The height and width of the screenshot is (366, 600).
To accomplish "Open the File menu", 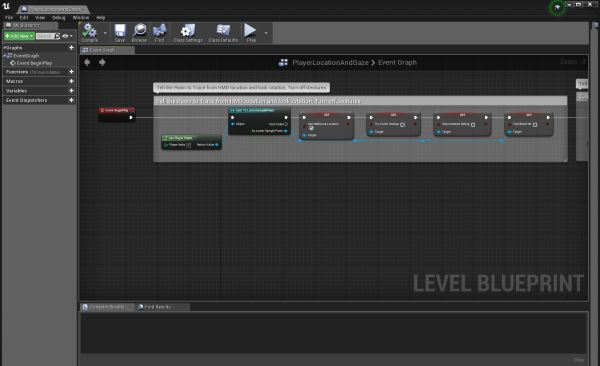I will [9, 18].
